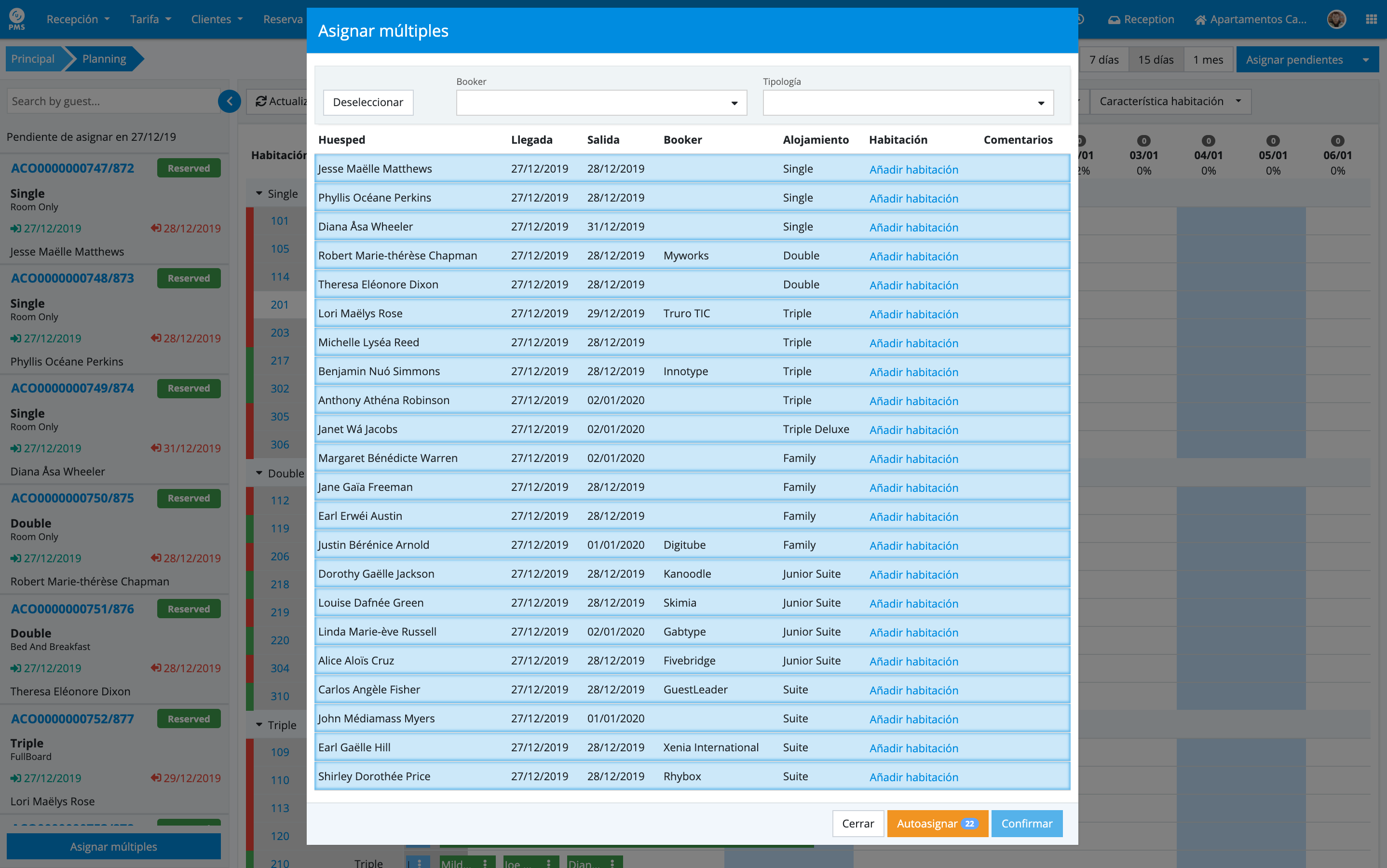Click the 03/01 counter badge
Viewport: 1387px width, 868px height.
point(1143,141)
